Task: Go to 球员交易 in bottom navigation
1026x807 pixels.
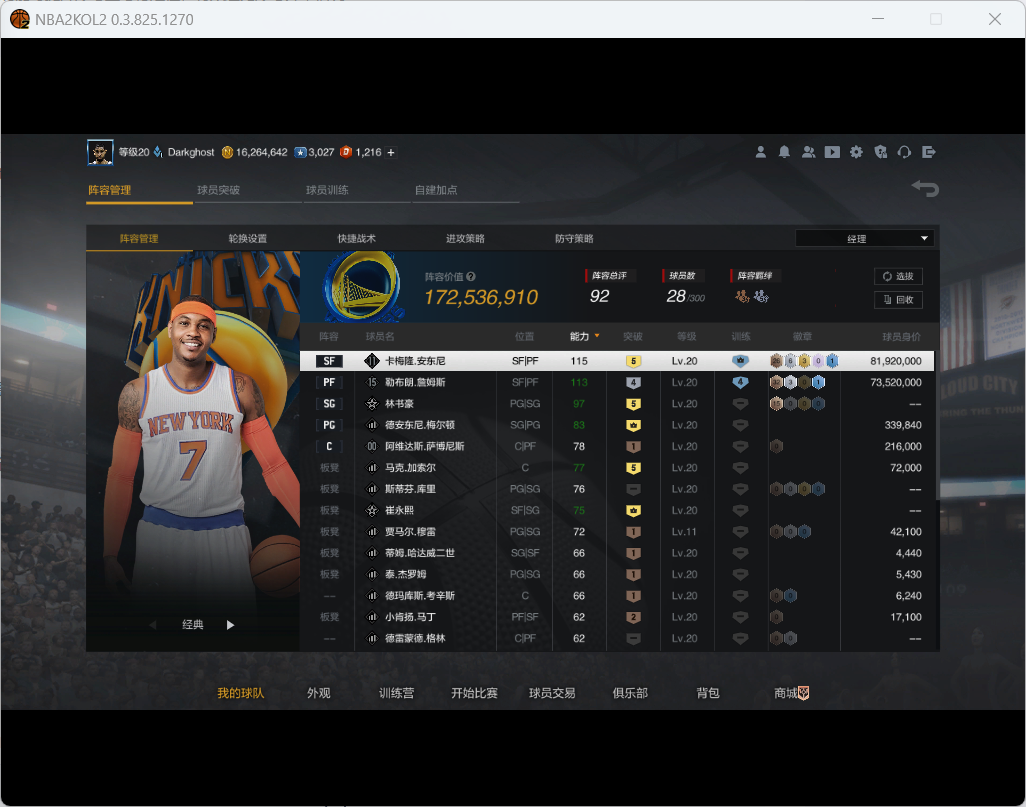Action: pyautogui.click(x=552, y=693)
